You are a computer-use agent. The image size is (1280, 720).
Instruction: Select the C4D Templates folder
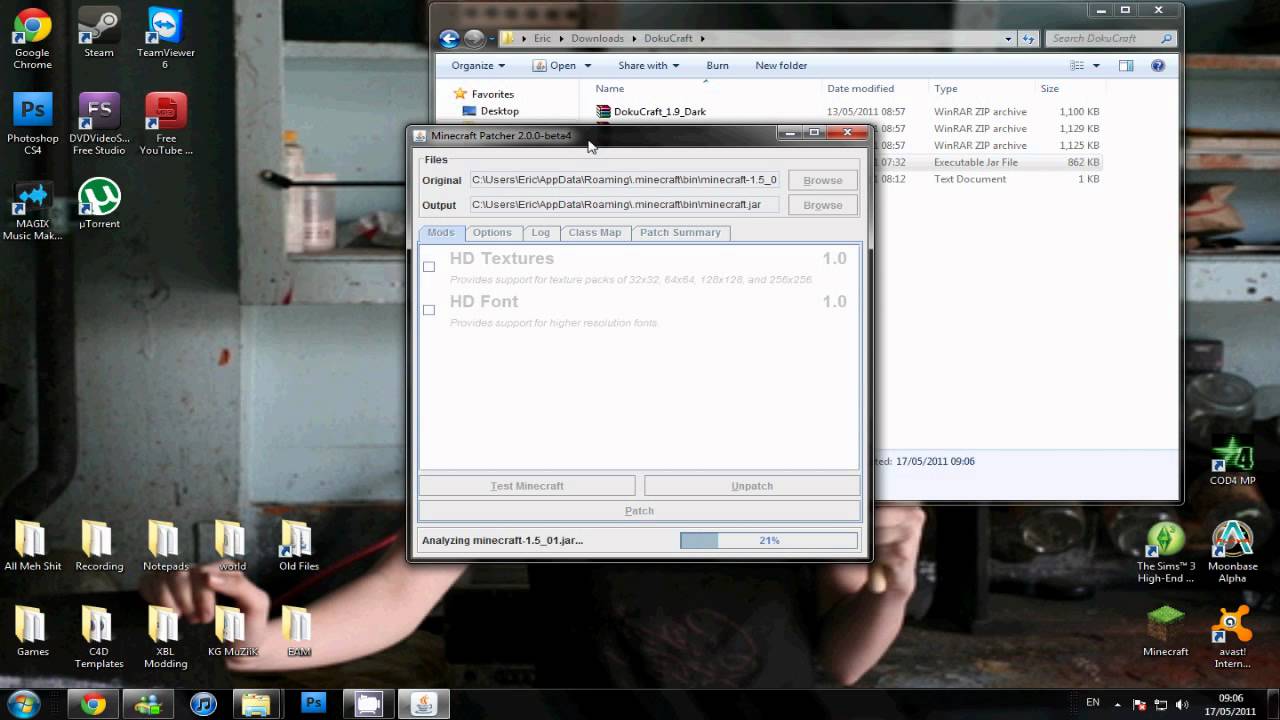coord(99,637)
